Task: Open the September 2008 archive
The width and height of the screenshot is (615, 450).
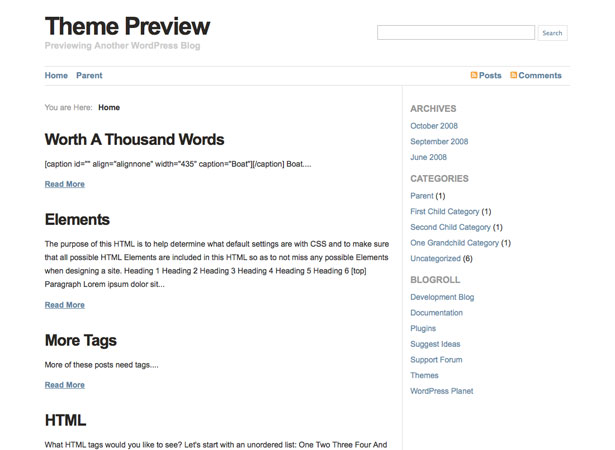Action: pos(439,142)
